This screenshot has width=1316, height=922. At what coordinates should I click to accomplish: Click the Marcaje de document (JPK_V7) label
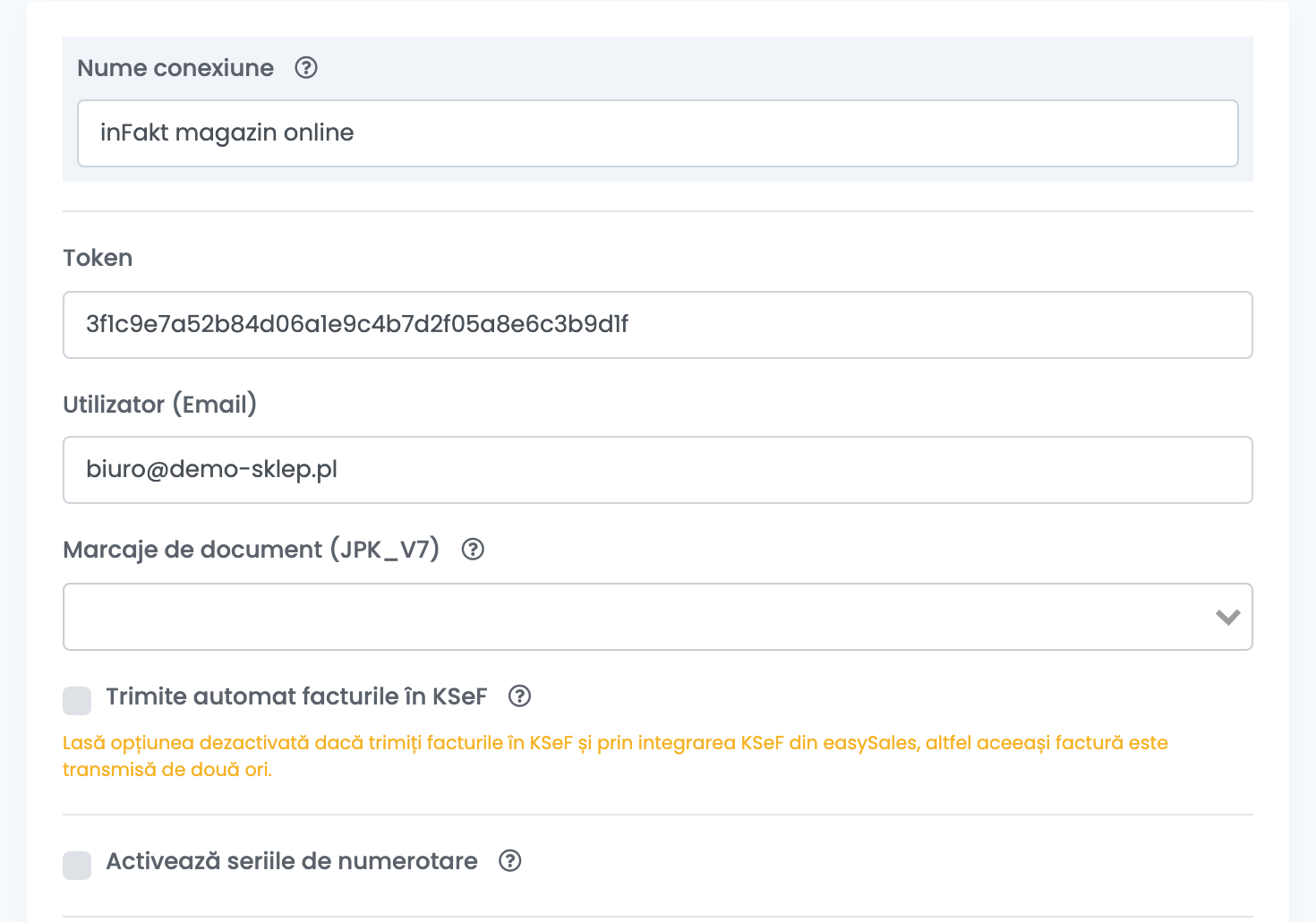tap(251, 550)
